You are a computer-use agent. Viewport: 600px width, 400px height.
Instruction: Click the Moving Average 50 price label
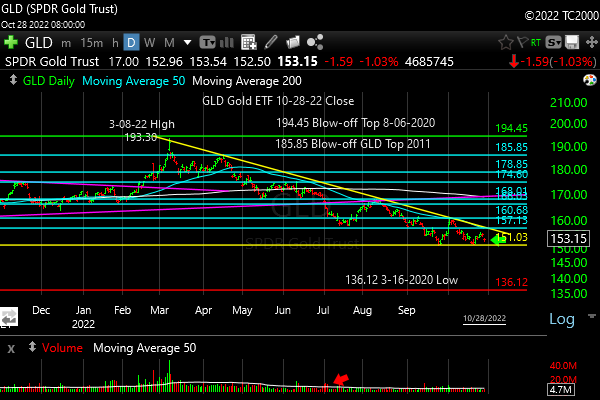click(133, 81)
